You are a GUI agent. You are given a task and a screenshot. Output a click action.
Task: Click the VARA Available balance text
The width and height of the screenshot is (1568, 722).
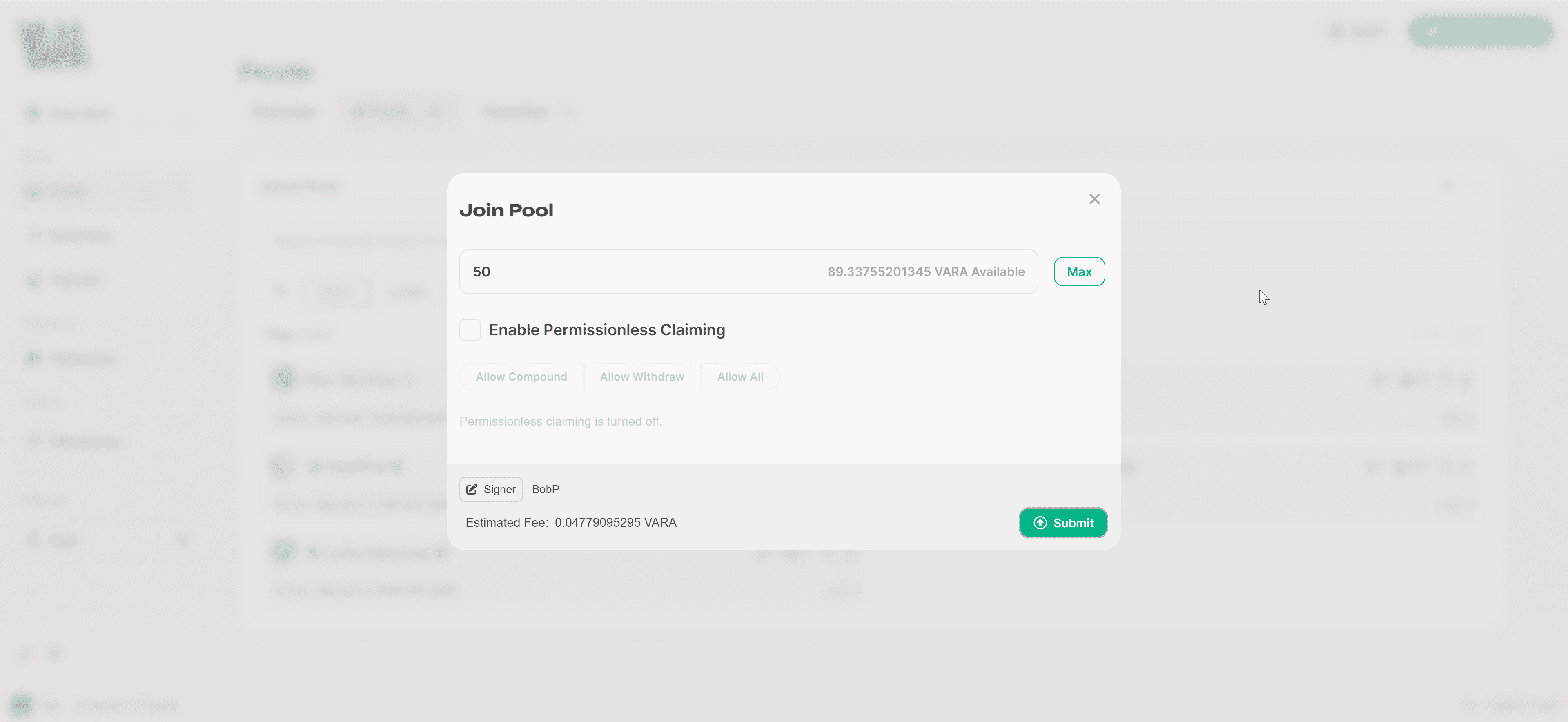tap(925, 272)
